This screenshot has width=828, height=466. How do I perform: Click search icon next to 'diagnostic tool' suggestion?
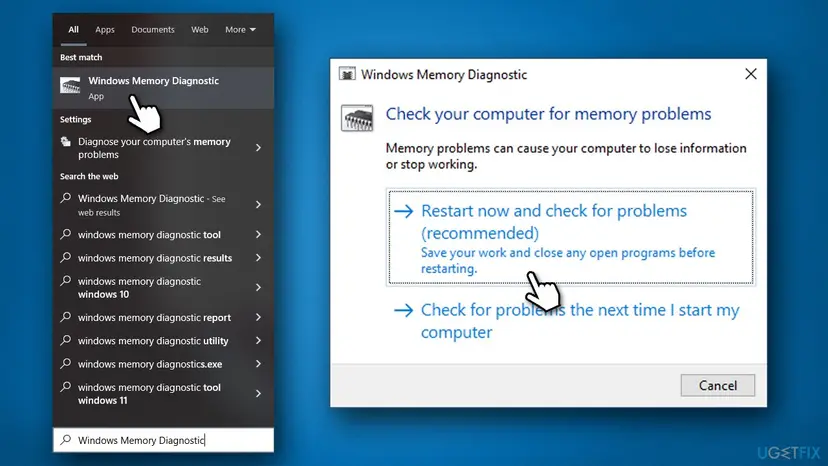coord(65,234)
